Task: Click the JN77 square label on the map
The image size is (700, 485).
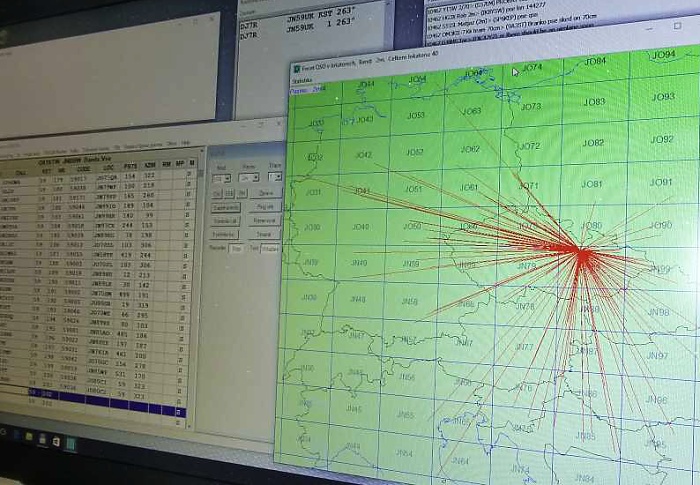Action: click(525, 347)
